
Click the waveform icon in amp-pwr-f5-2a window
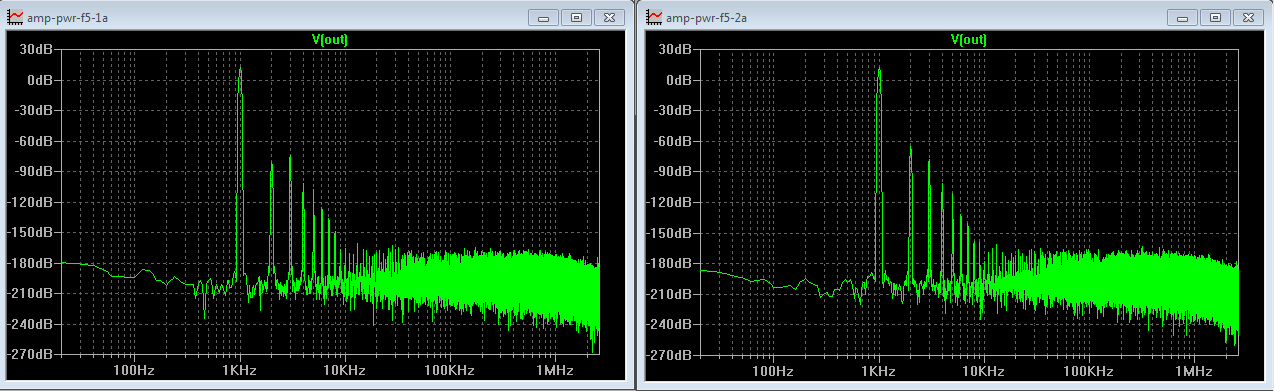(654, 17)
